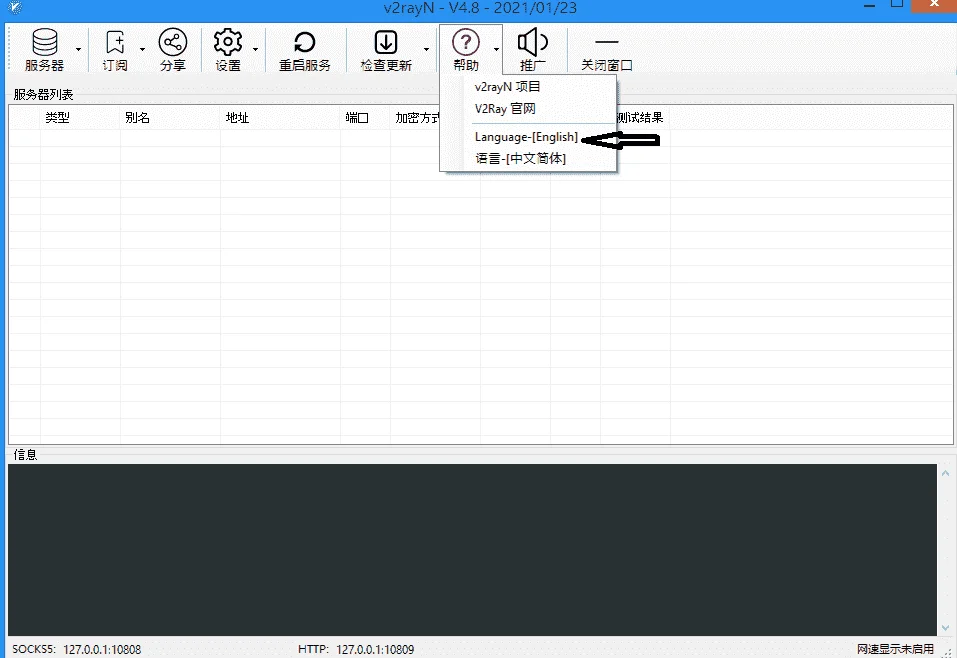Maximize the v2rayN window
The image size is (957, 658).
tap(897, 5)
